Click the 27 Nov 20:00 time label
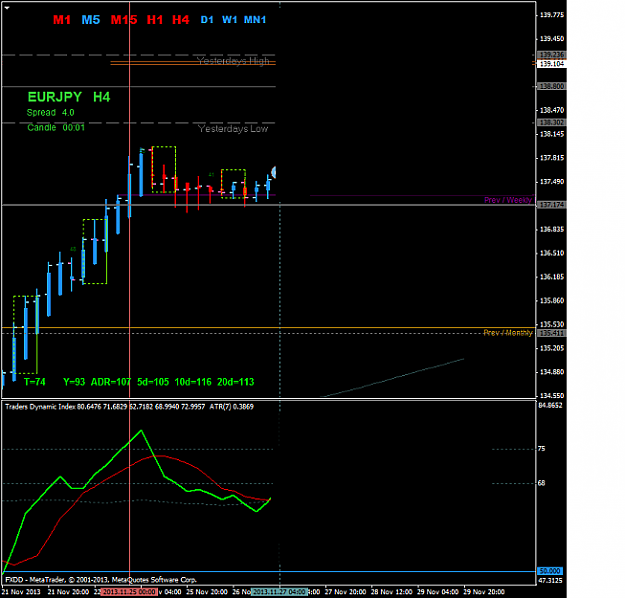Viewport: 625px width, 598px height. pyautogui.click(x=346, y=592)
